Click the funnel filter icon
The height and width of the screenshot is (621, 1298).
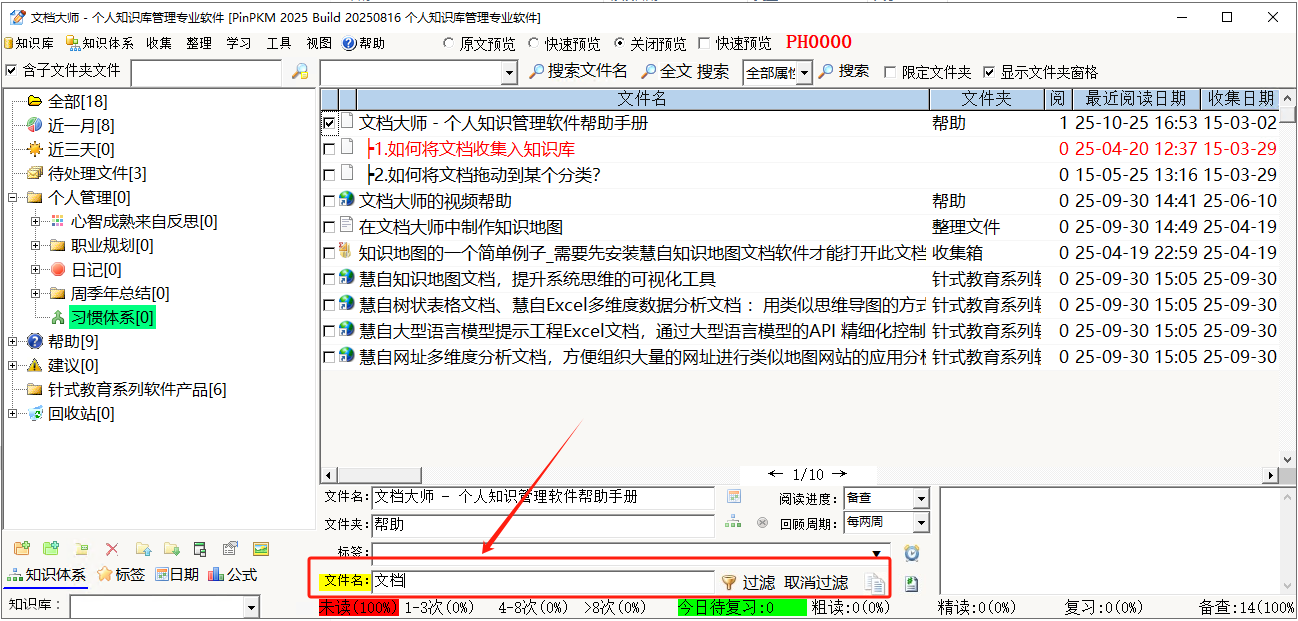point(729,582)
